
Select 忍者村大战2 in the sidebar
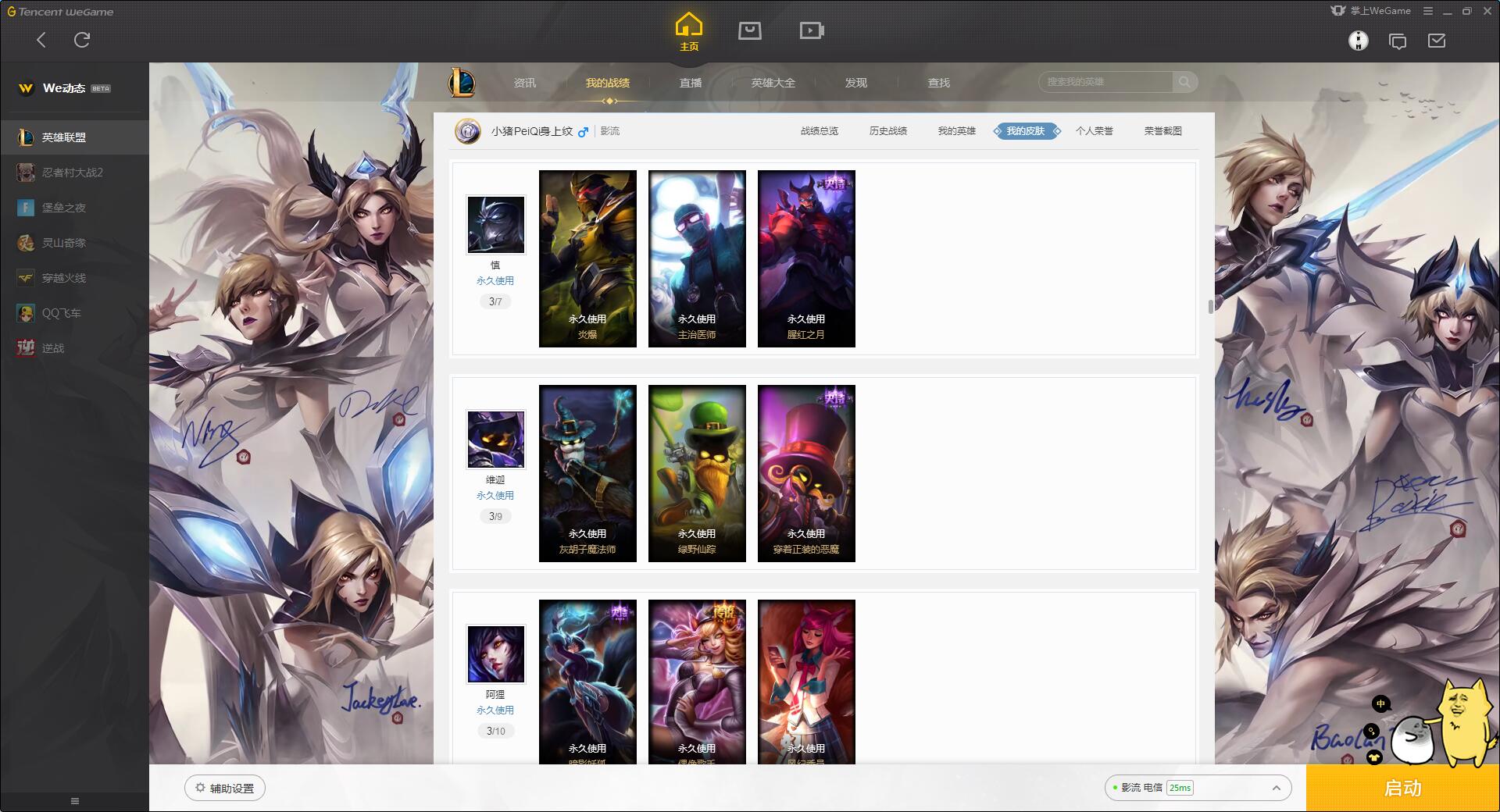74,173
